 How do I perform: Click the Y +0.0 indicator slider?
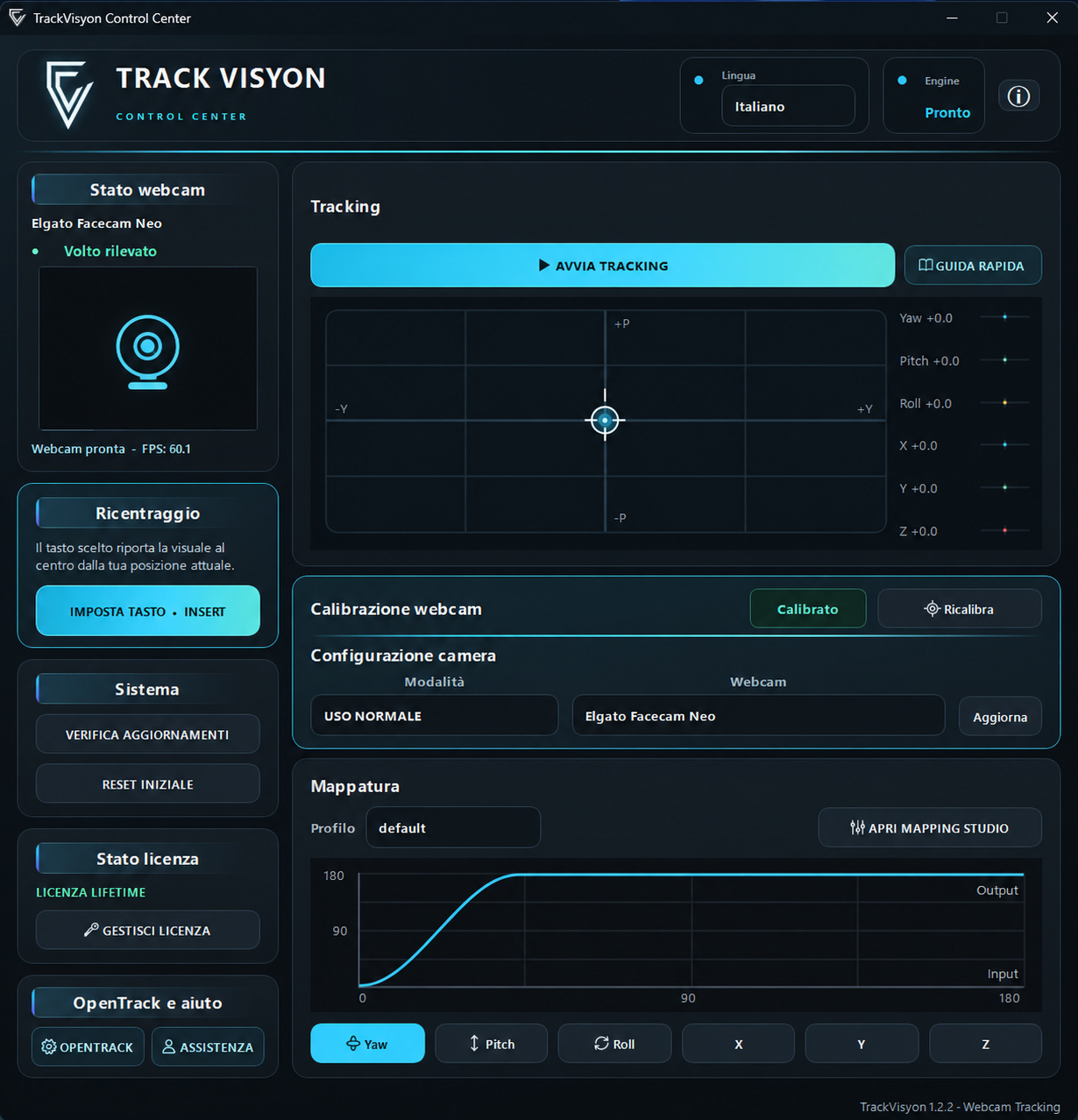(1004, 487)
